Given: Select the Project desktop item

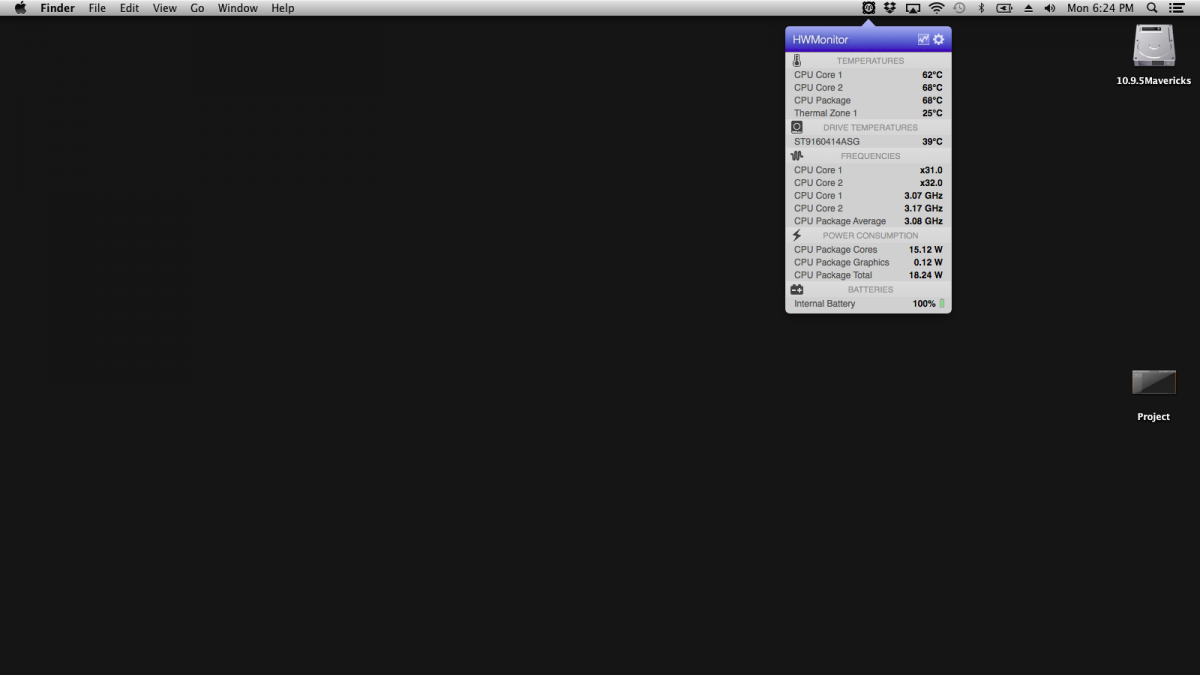Looking at the screenshot, I should point(1153,383).
